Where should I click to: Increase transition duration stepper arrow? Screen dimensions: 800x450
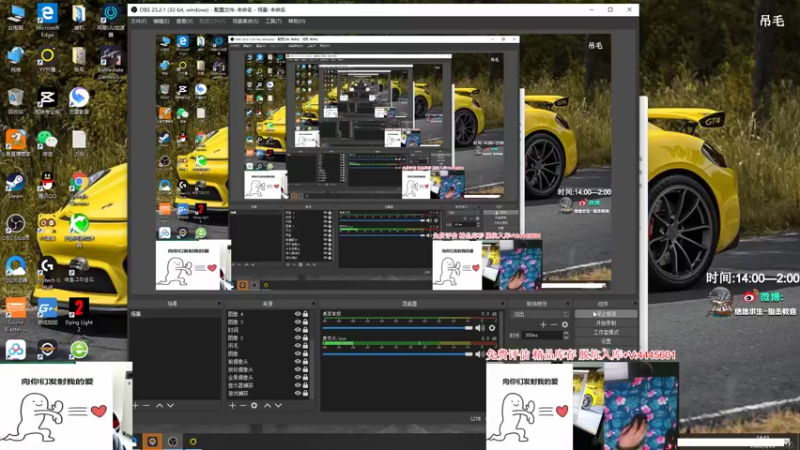pyautogui.click(x=565, y=333)
